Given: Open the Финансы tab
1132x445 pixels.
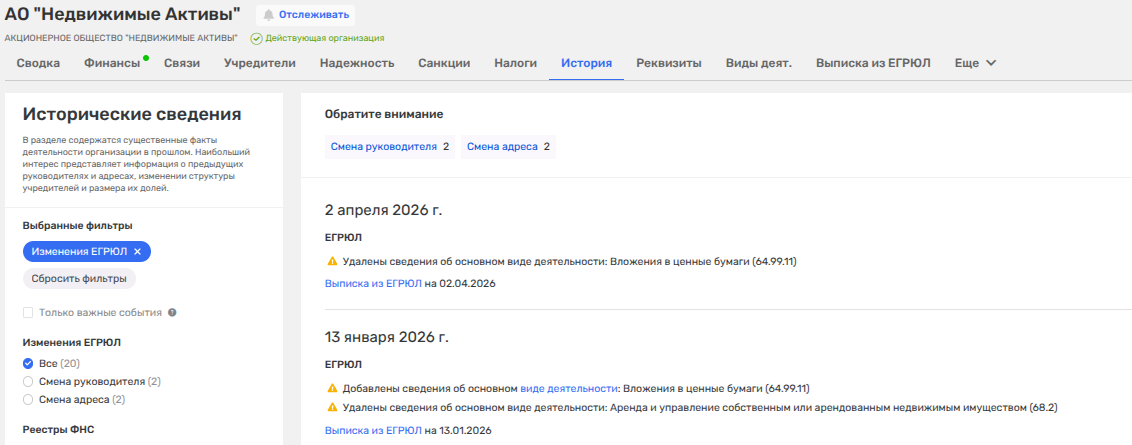Looking at the screenshot, I should coord(111,63).
